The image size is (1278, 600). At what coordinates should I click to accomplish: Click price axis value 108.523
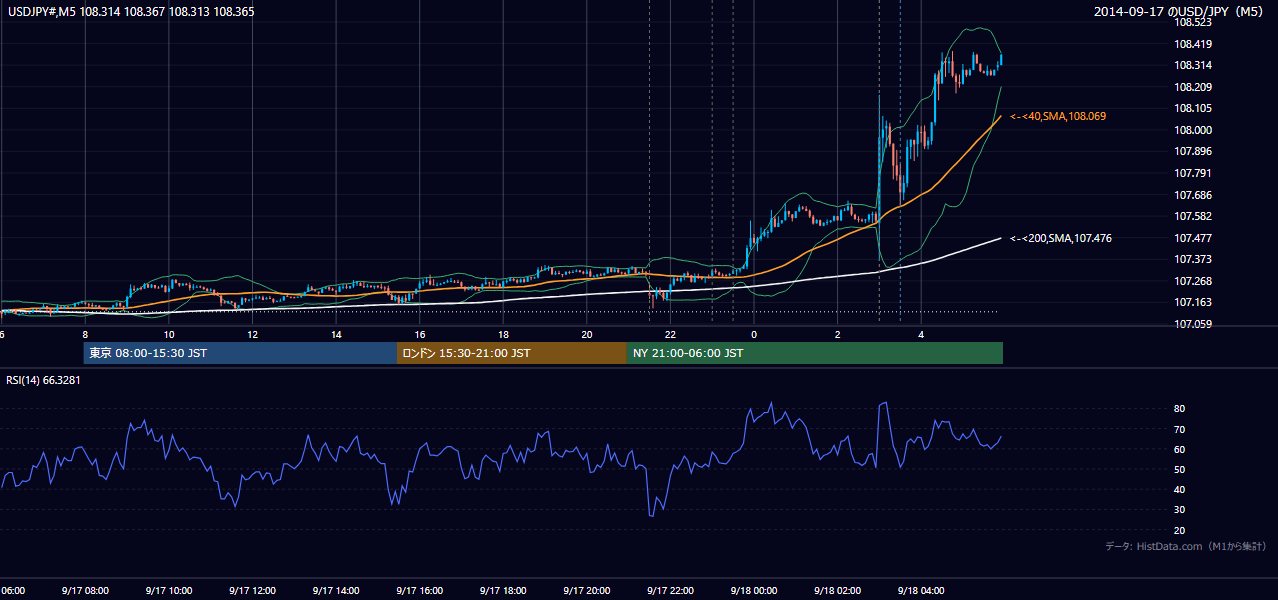tap(1193, 22)
